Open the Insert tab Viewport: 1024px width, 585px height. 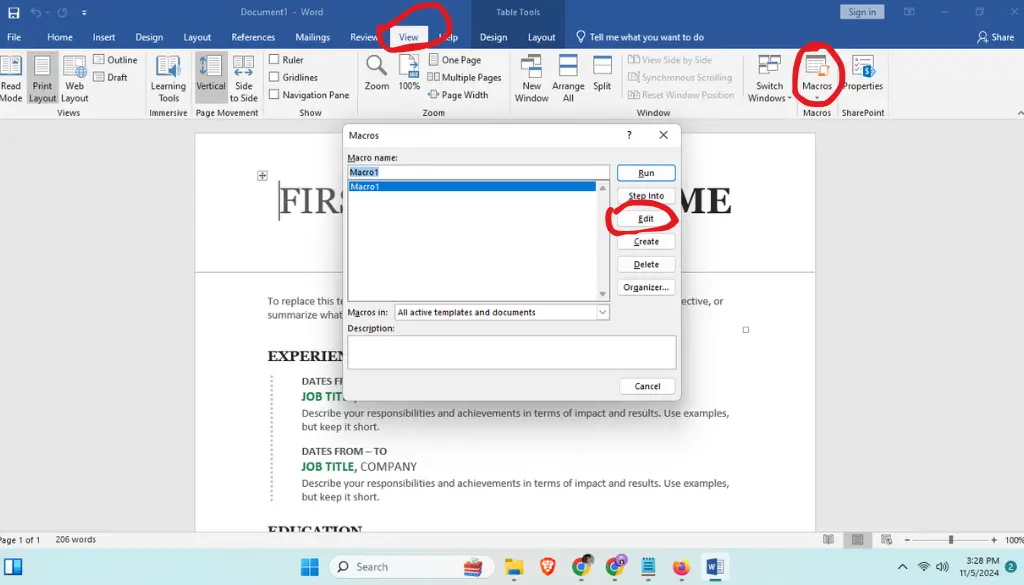[x=104, y=37]
